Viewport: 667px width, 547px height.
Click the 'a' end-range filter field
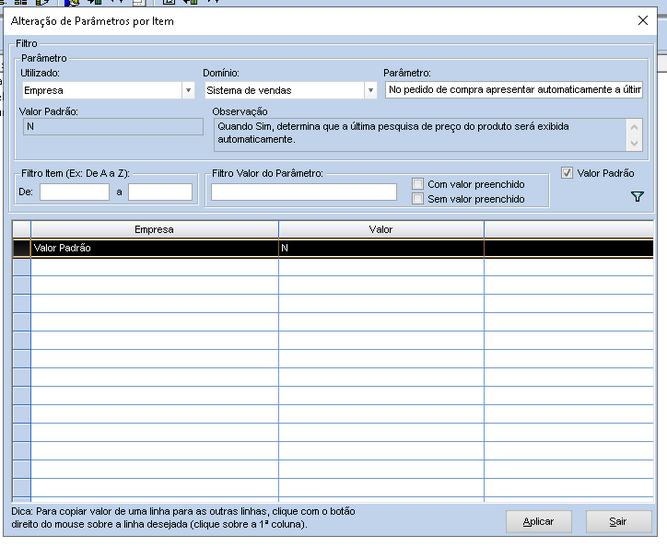(x=160, y=192)
